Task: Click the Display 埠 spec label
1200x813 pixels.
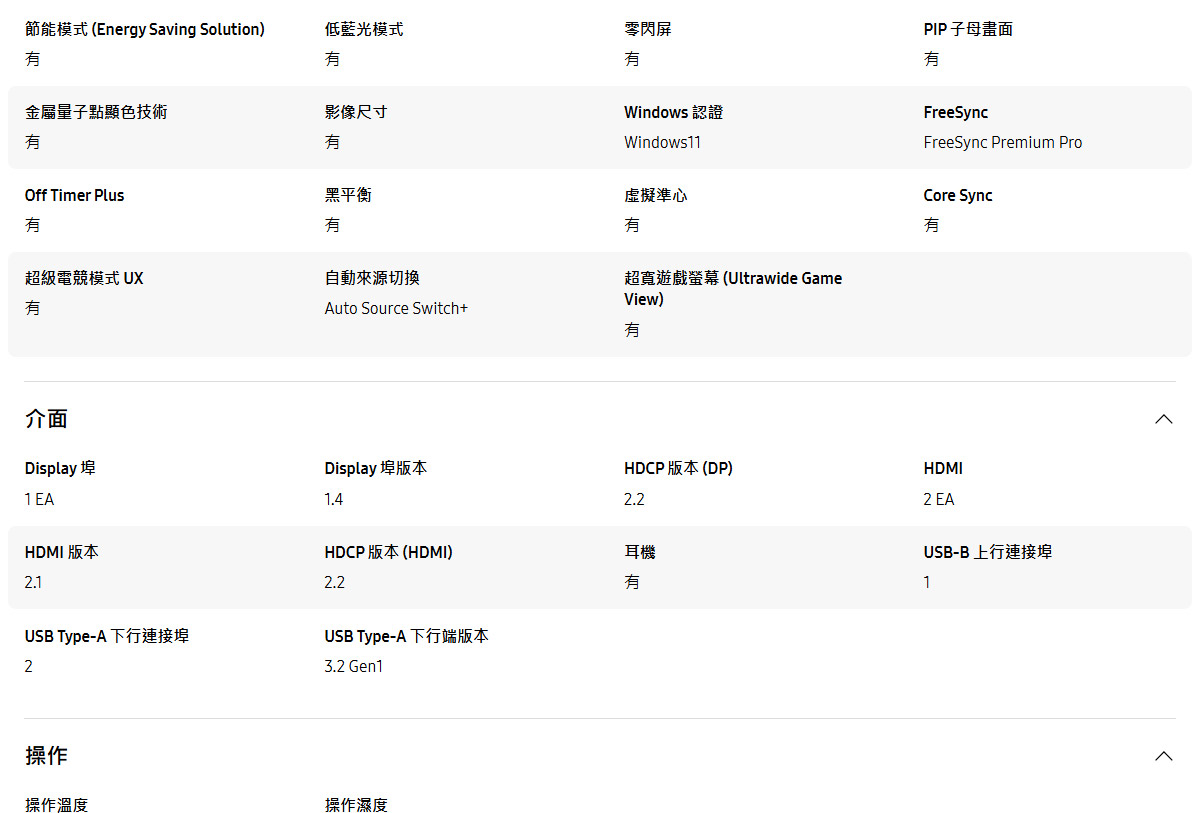Action: [60, 468]
